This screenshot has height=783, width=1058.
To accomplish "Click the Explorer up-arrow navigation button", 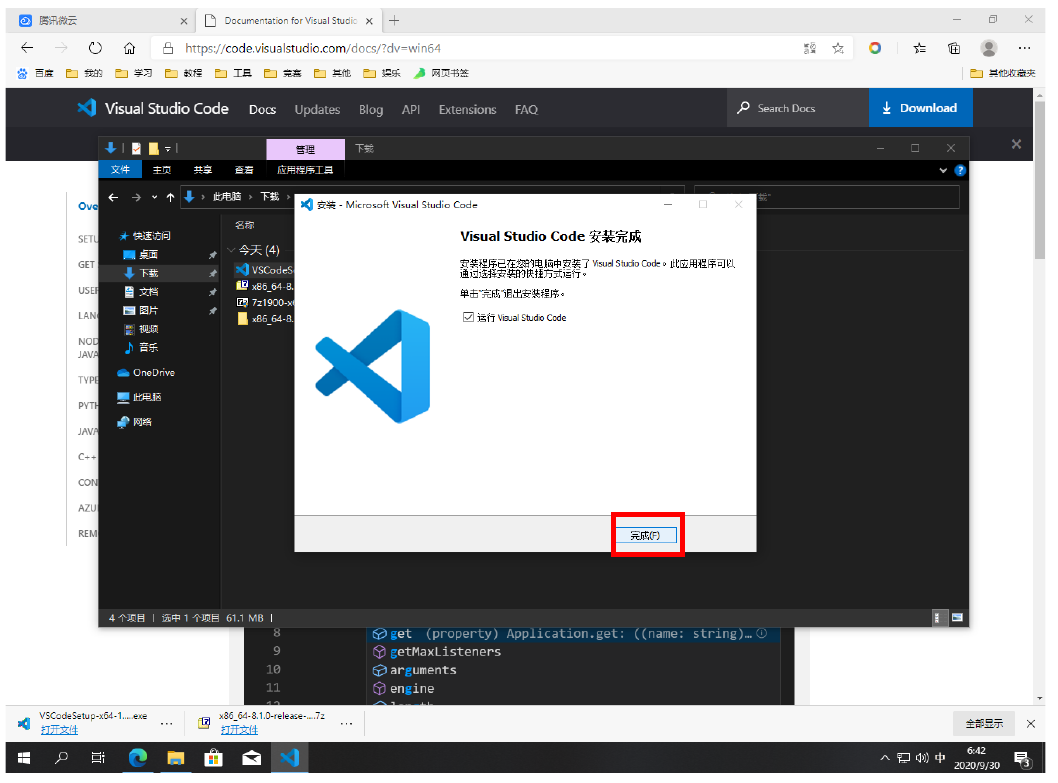I will coord(170,197).
